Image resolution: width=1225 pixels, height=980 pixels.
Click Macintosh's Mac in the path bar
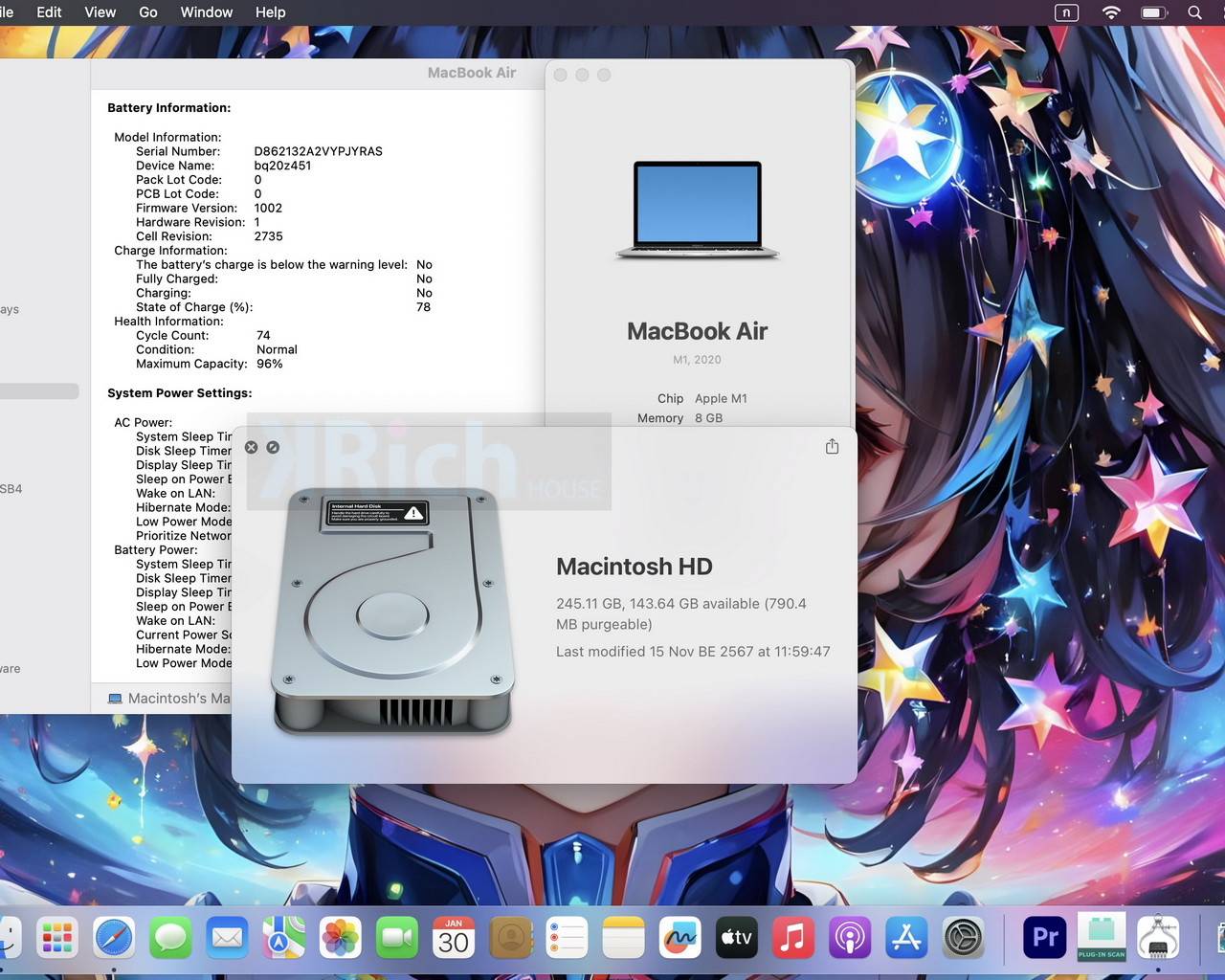(x=169, y=699)
